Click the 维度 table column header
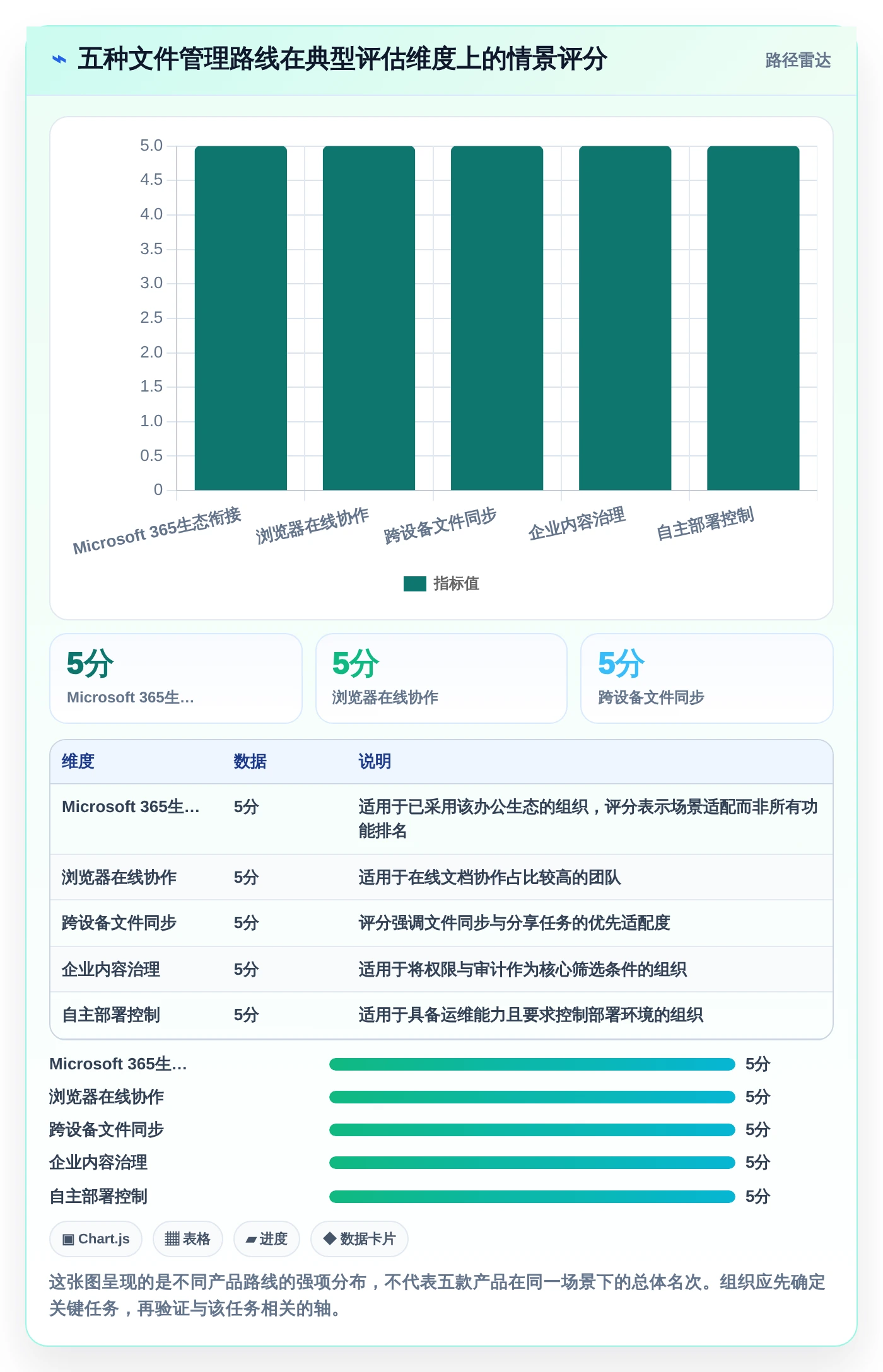The width and height of the screenshot is (883, 1372). click(x=78, y=762)
